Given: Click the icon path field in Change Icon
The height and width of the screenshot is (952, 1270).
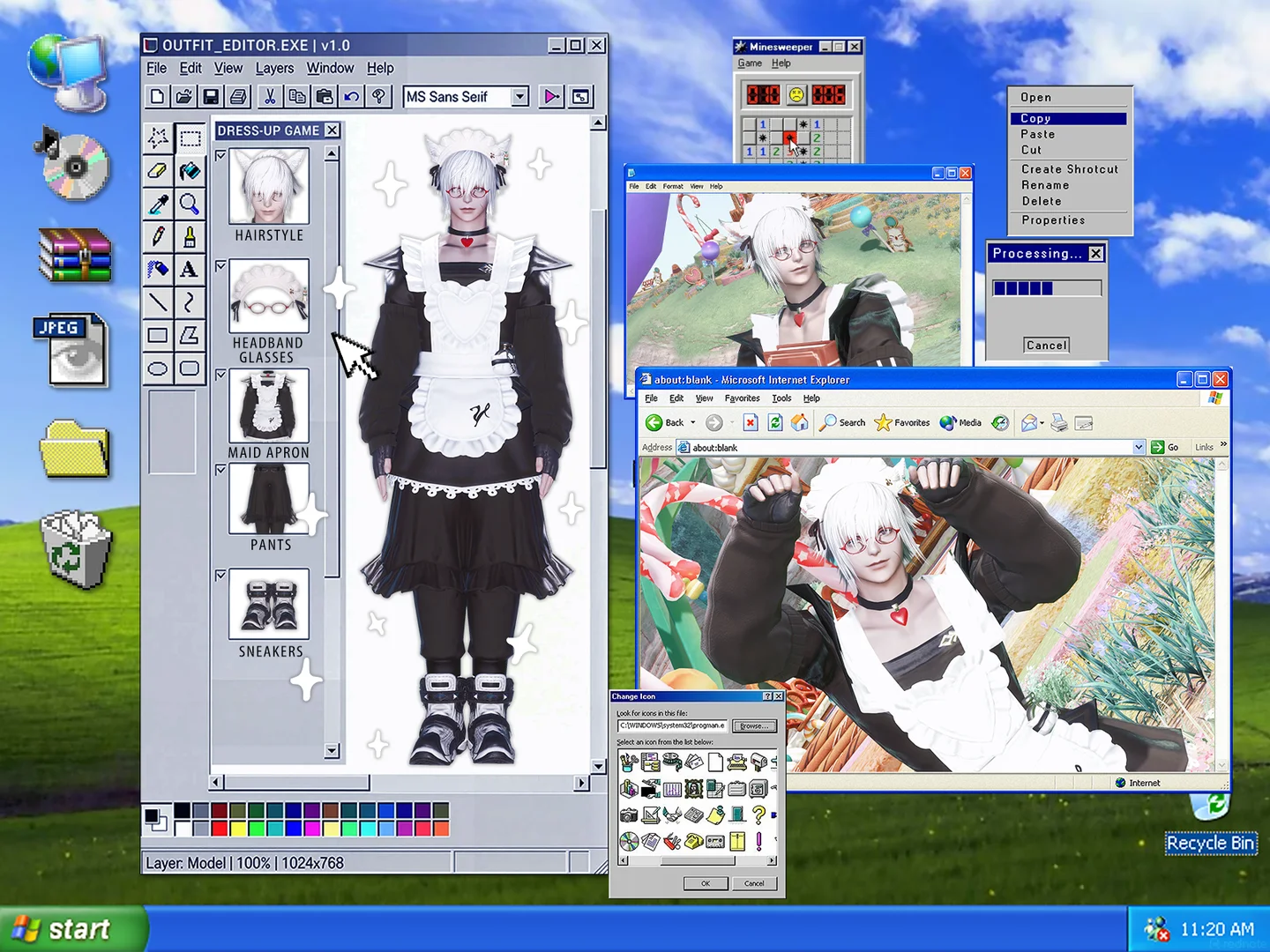Looking at the screenshot, I should [x=672, y=726].
